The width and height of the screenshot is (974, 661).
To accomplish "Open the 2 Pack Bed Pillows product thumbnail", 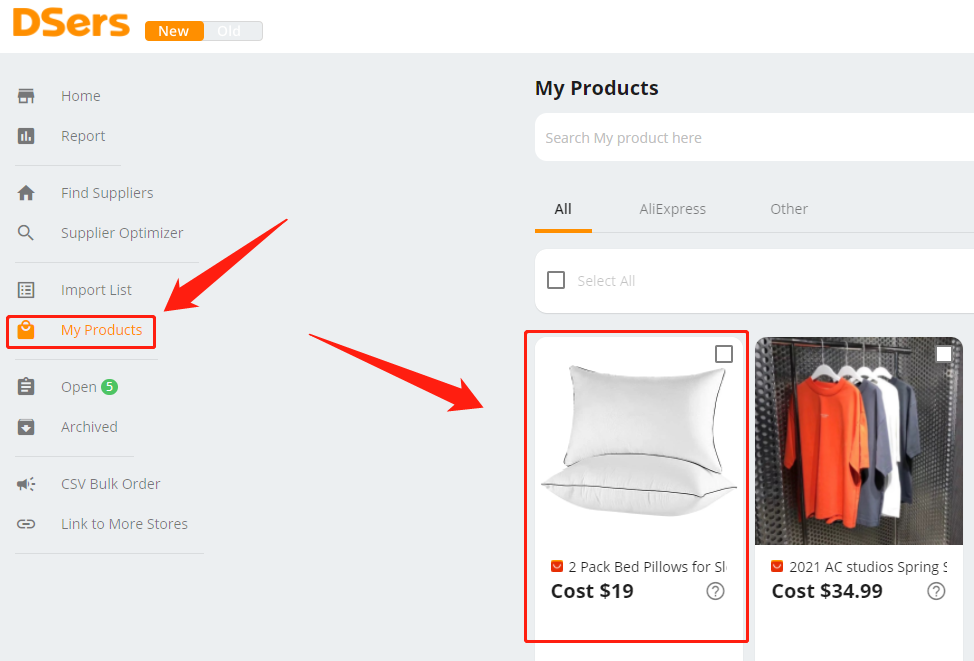I will pos(639,441).
